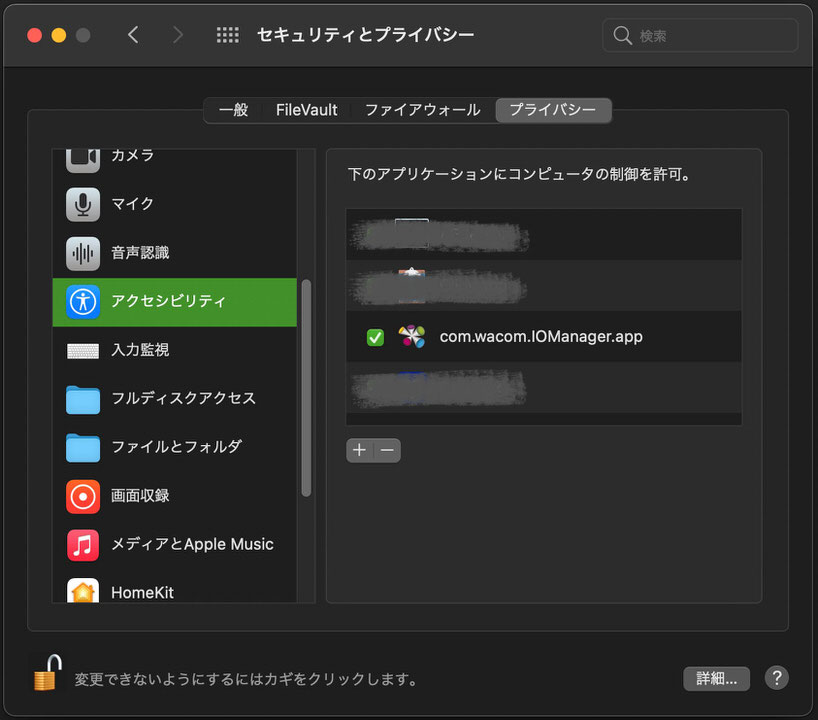Switch to the 一般 tab
Viewport: 818px width, 720px height.
pyautogui.click(x=233, y=110)
